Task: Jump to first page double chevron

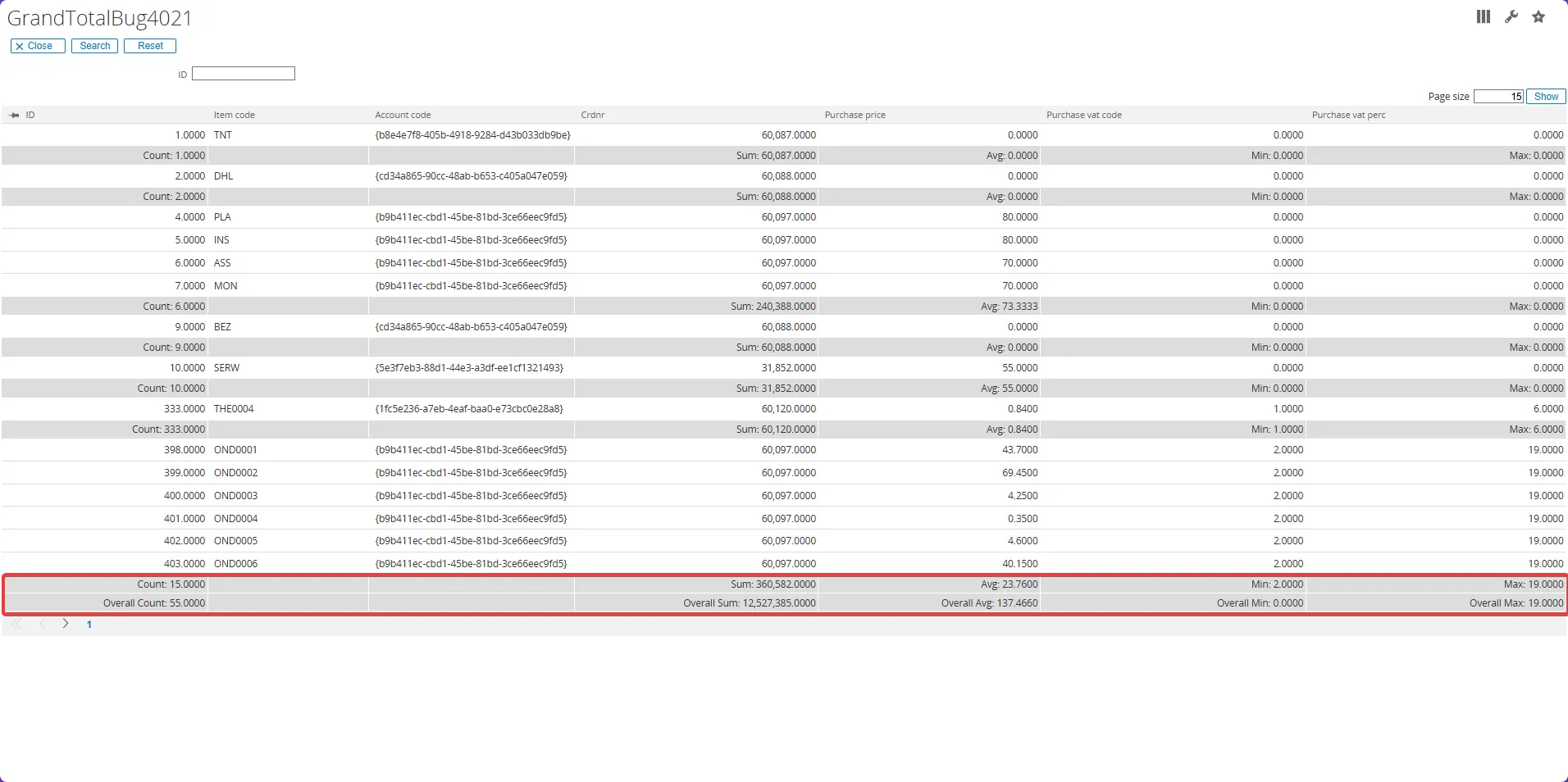Action: [x=16, y=624]
